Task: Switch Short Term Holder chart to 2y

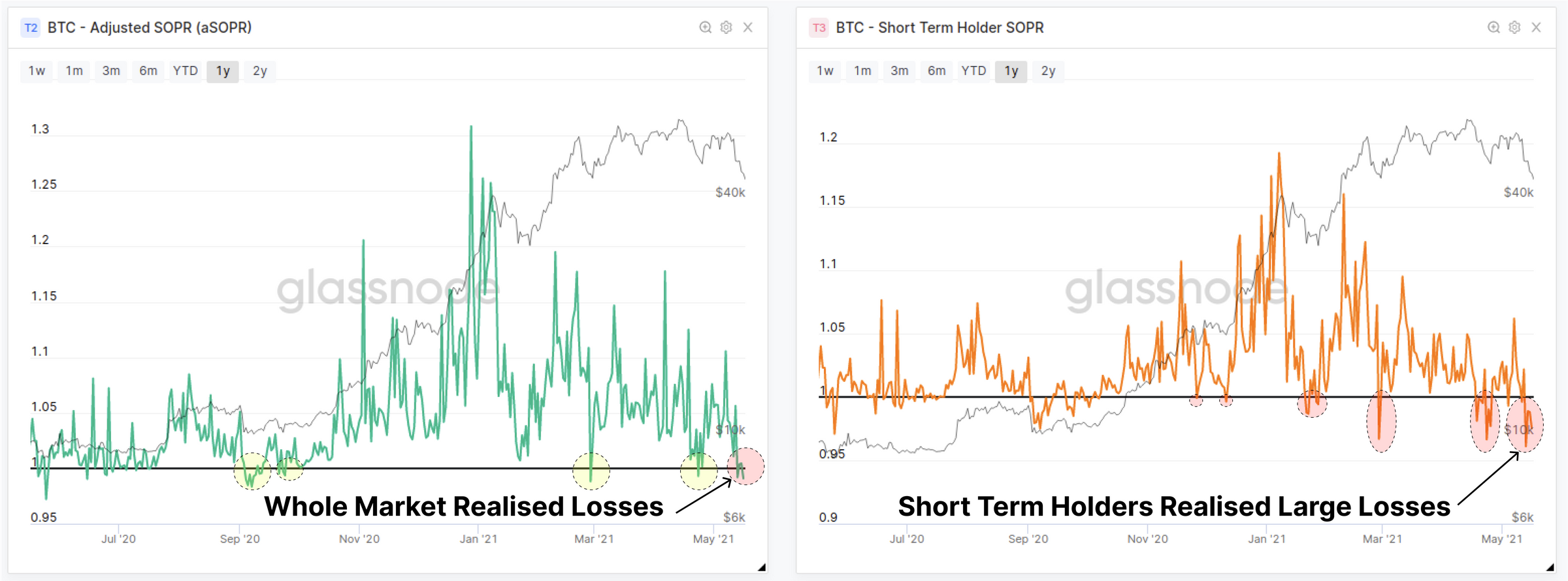Action: 1049,71
